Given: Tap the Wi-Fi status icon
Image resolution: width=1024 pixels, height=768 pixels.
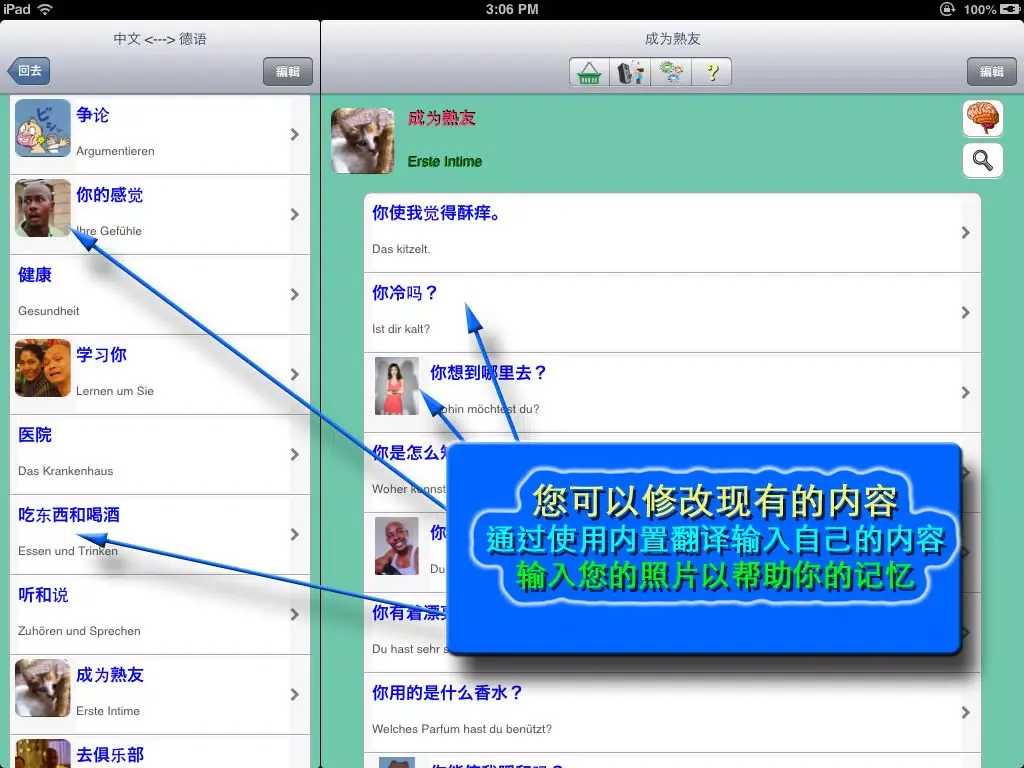Looking at the screenshot, I should tap(45, 9).
